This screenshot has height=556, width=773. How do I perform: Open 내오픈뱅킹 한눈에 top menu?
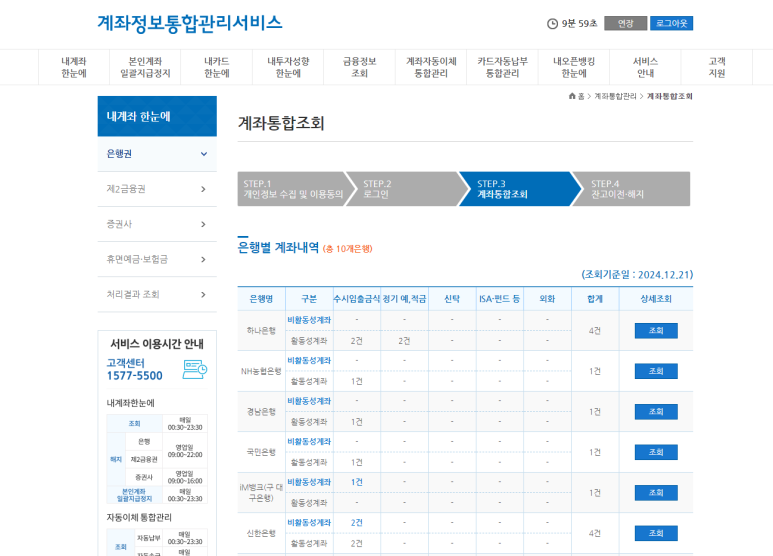point(574,67)
